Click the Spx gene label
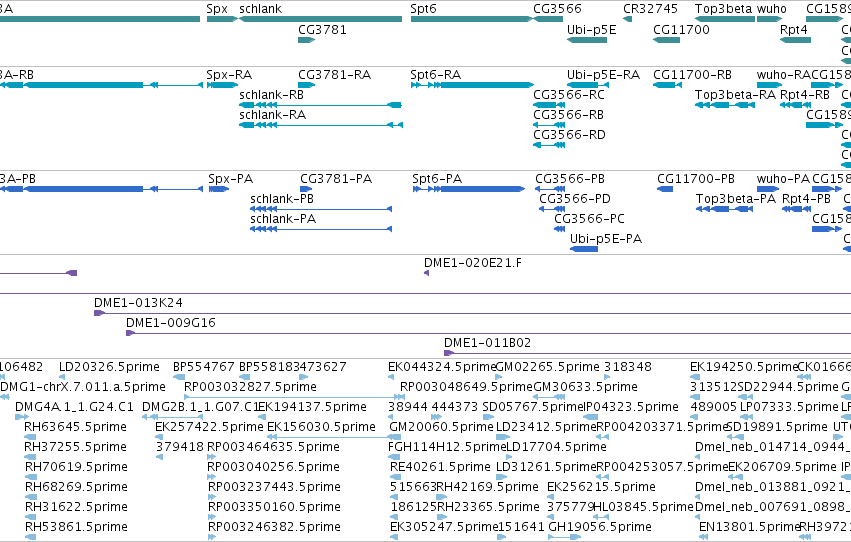The image size is (851, 542). tap(217, 9)
